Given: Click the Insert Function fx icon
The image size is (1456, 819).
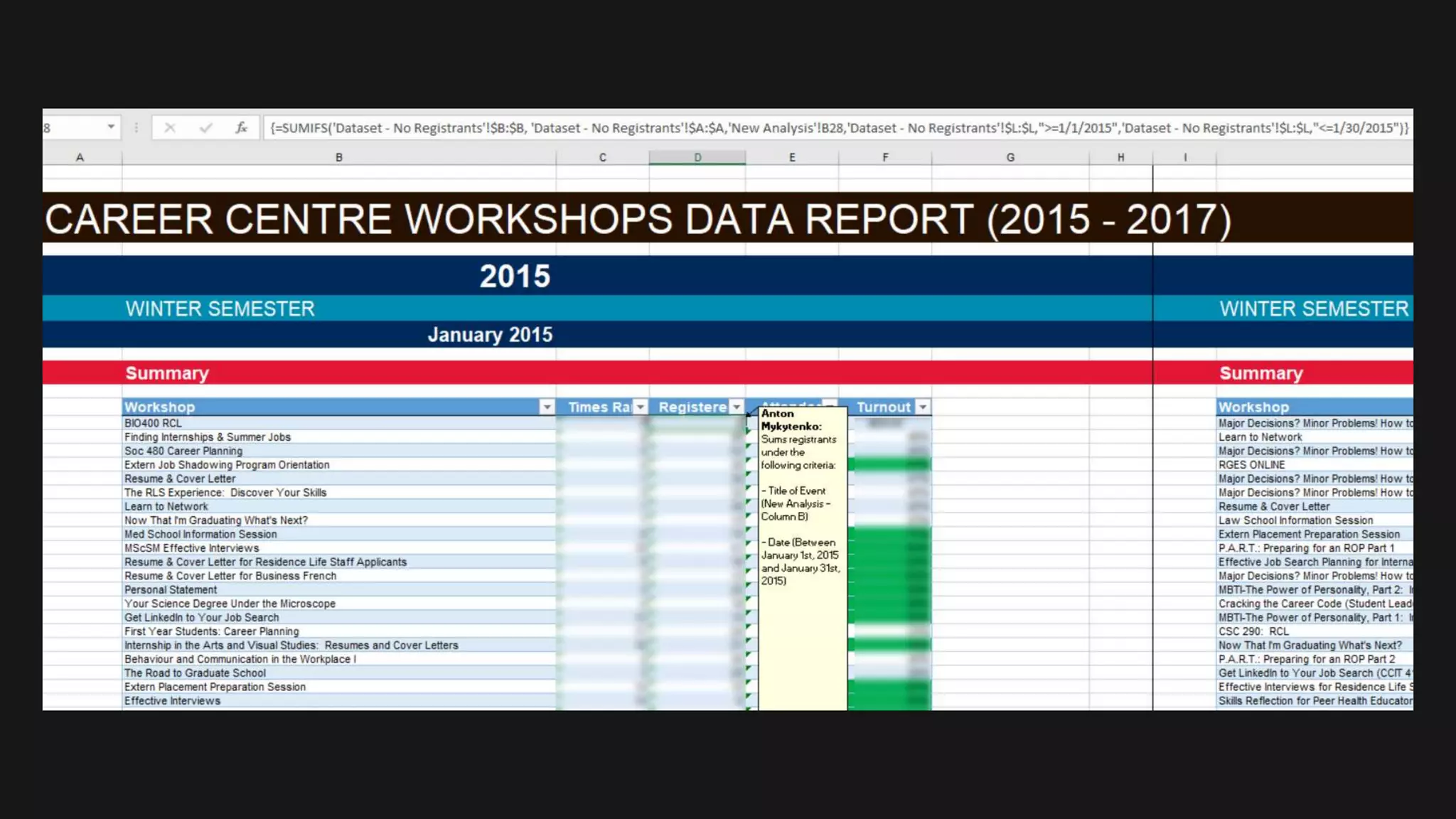Looking at the screenshot, I should coord(241,128).
